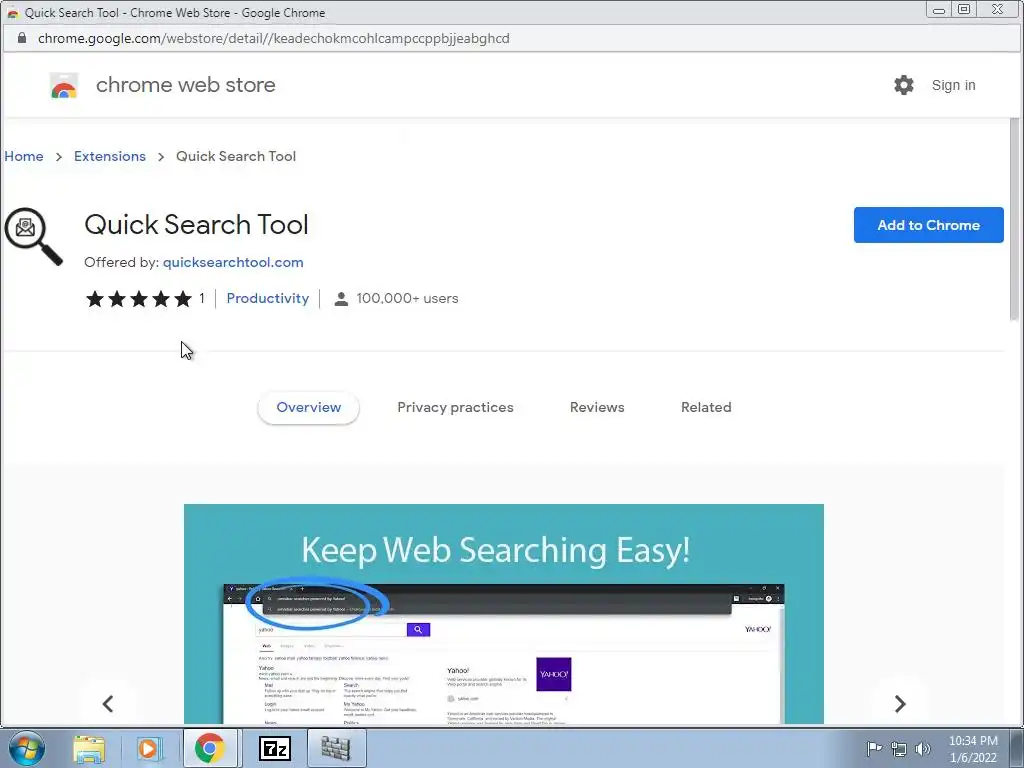Click the Chrome taskbar icon

click(x=209, y=748)
